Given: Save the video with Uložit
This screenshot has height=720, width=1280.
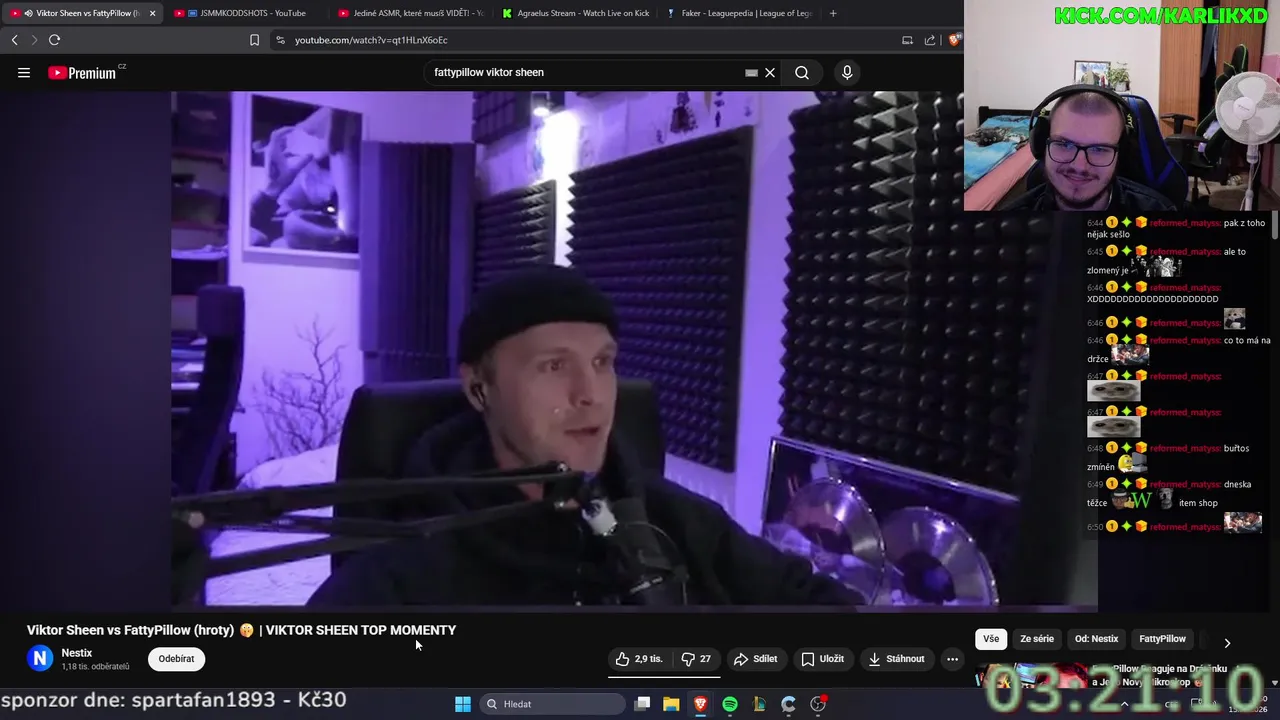Looking at the screenshot, I should pos(823,659).
